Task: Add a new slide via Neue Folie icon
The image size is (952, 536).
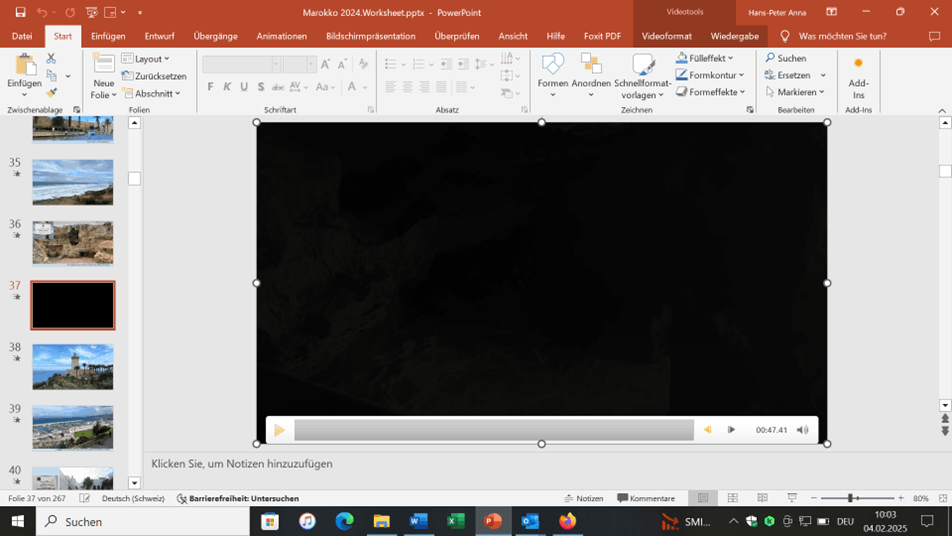Action: [x=103, y=64]
